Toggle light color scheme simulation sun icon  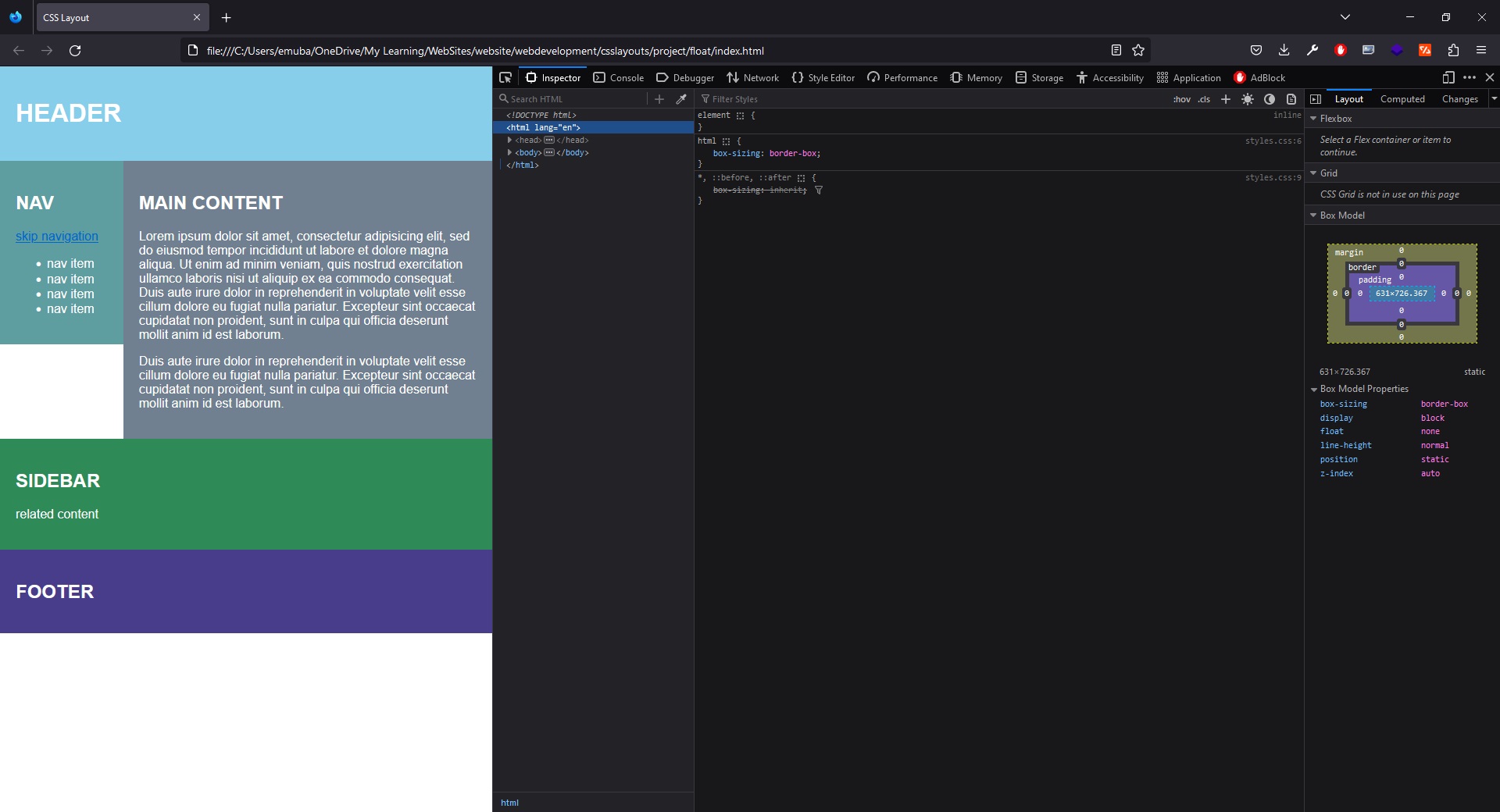tap(1248, 99)
